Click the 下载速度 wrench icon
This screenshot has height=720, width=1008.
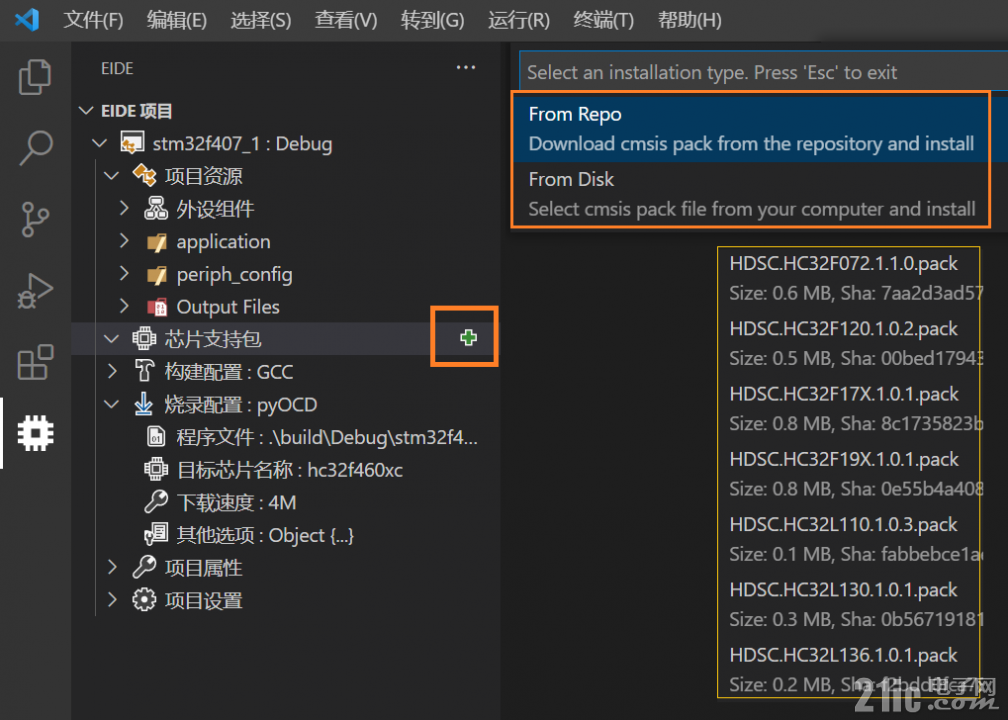coord(156,502)
